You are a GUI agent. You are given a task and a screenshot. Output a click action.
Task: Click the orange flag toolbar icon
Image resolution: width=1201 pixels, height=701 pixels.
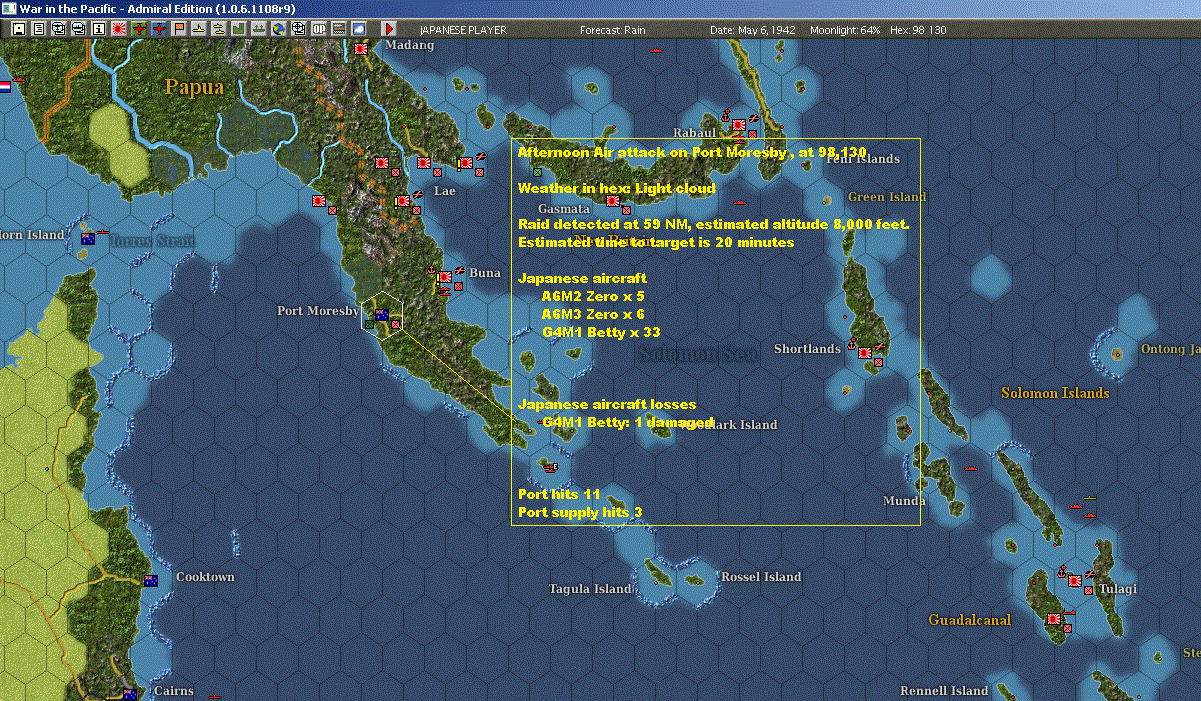click(179, 29)
